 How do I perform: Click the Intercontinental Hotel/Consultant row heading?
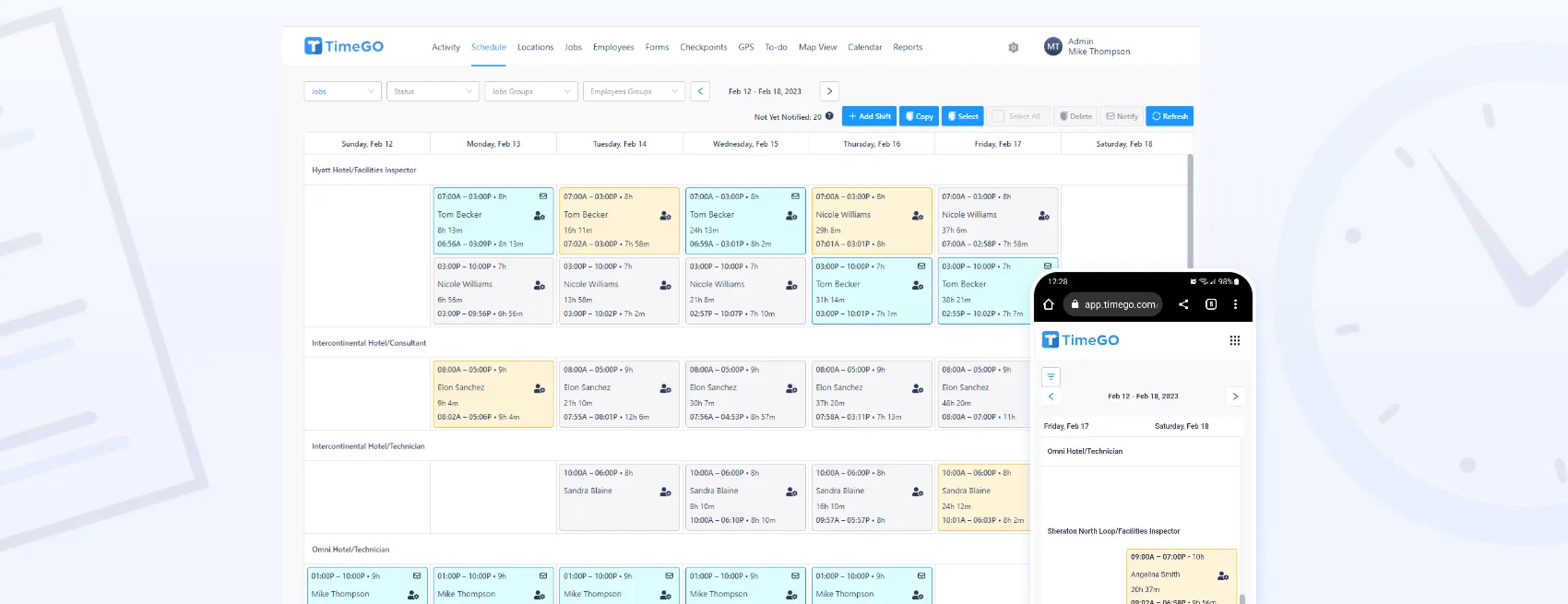pos(369,343)
